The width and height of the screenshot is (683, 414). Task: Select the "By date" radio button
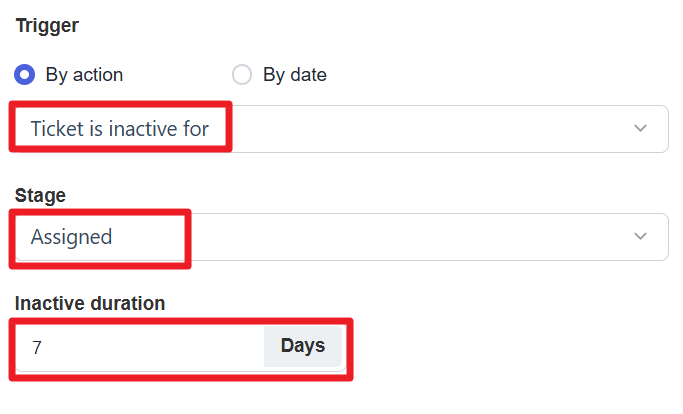(x=241, y=75)
